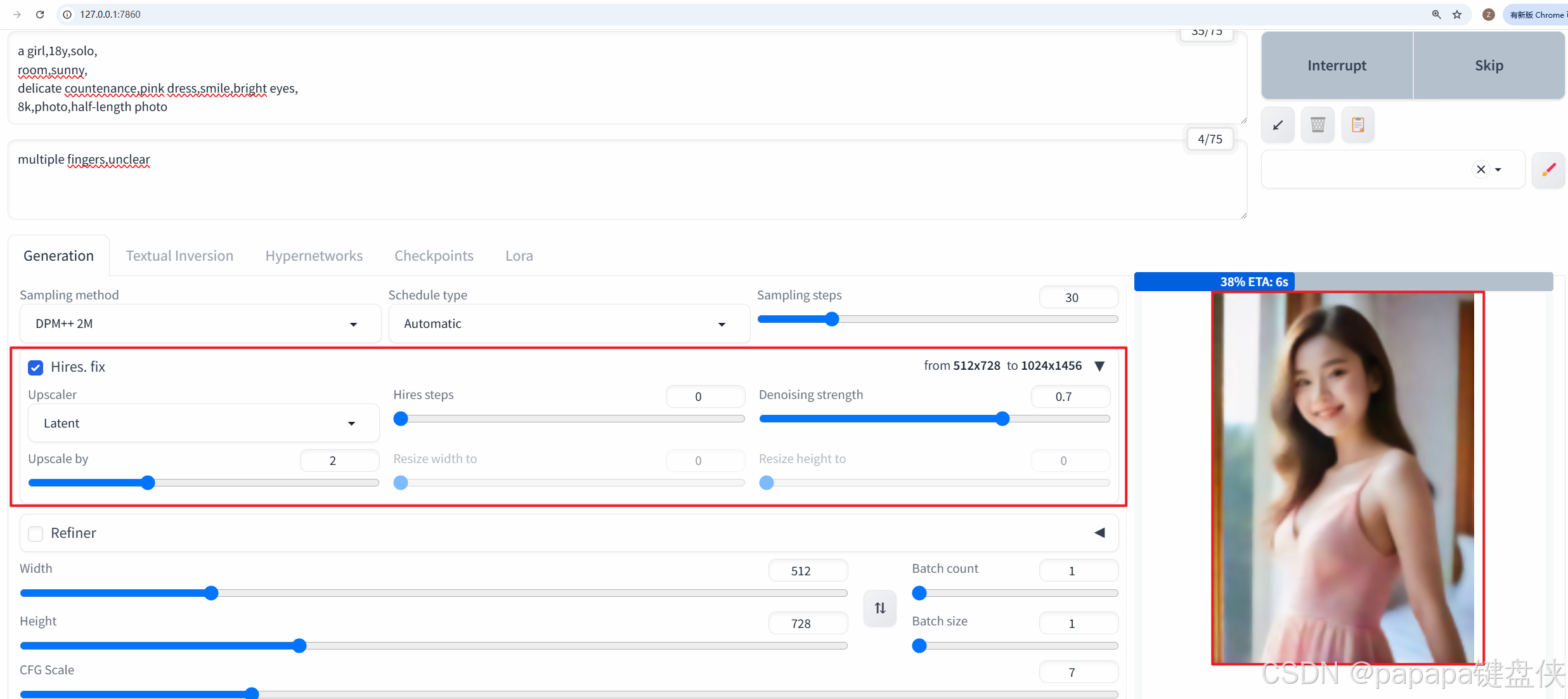
Task: Click the clipboard paste styles icon
Action: (x=1357, y=125)
